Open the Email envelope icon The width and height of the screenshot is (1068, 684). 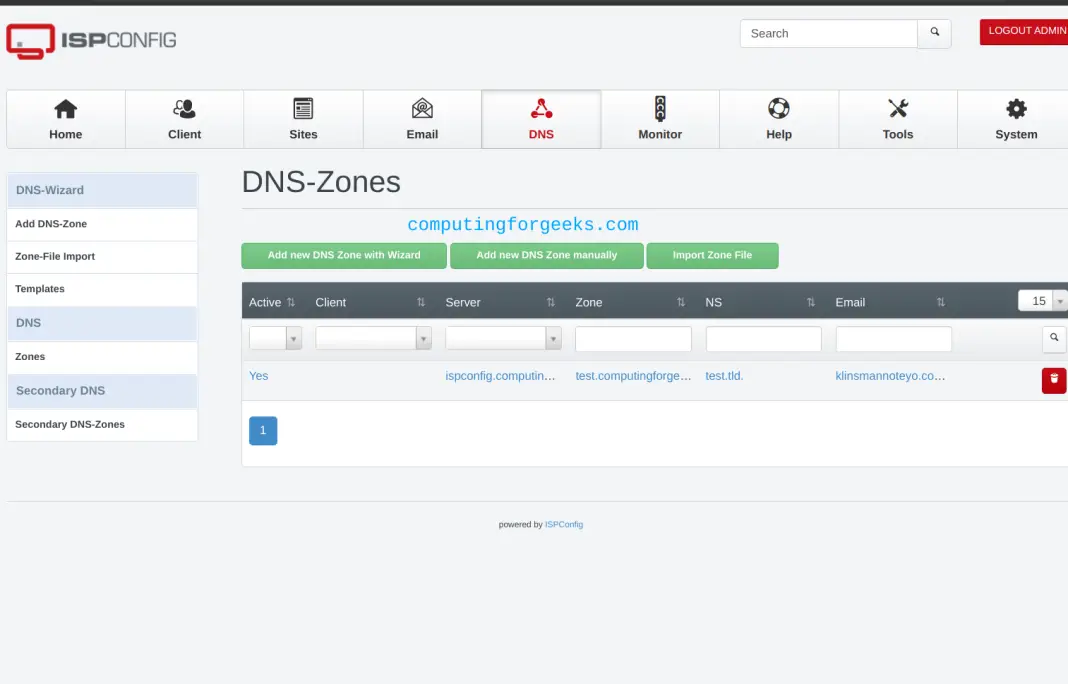pos(422,109)
